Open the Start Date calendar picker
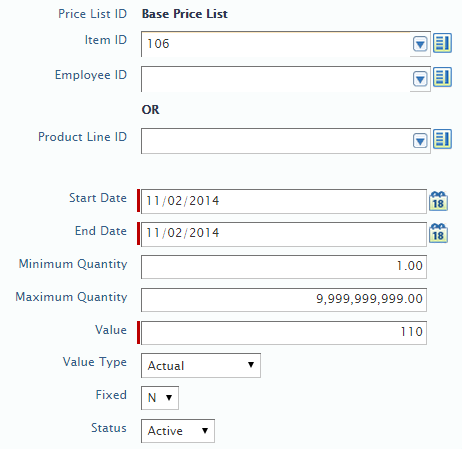 [438, 201]
